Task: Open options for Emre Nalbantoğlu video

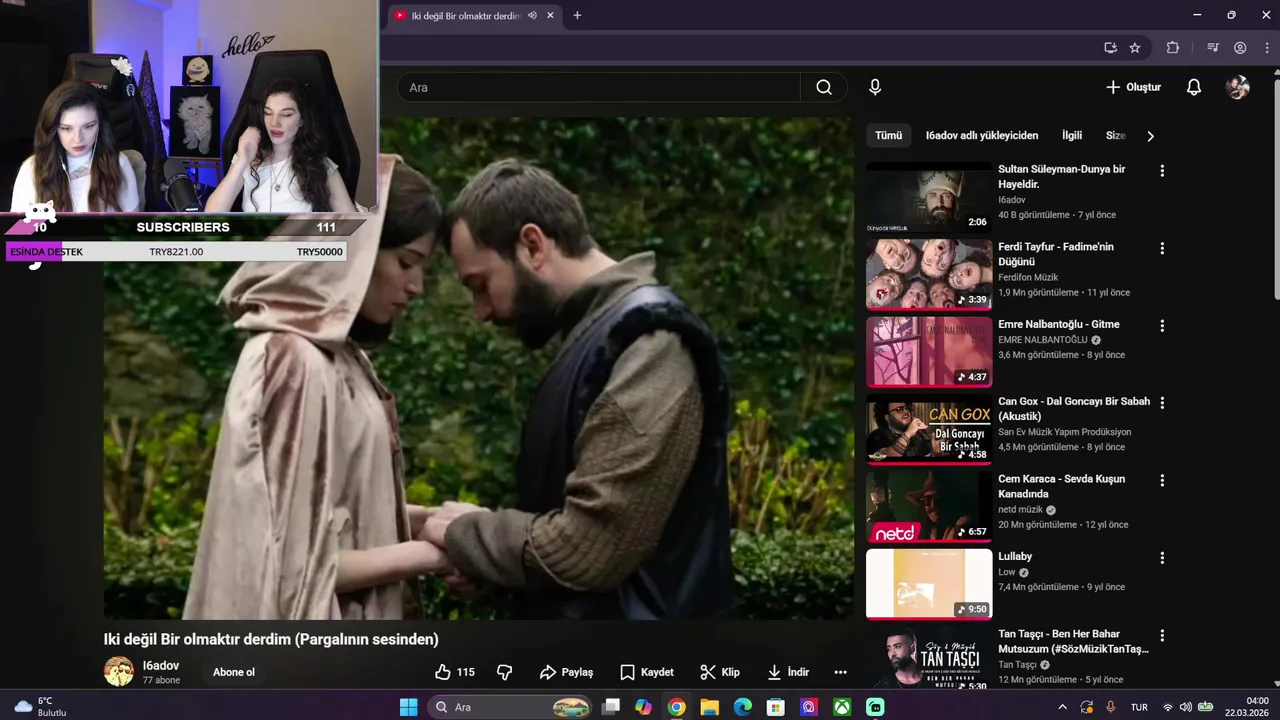Action: coord(1162,326)
